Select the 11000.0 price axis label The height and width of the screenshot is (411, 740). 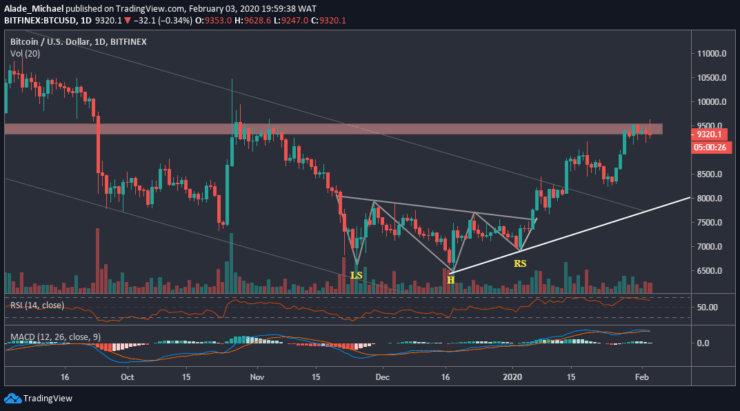(x=712, y=54)
